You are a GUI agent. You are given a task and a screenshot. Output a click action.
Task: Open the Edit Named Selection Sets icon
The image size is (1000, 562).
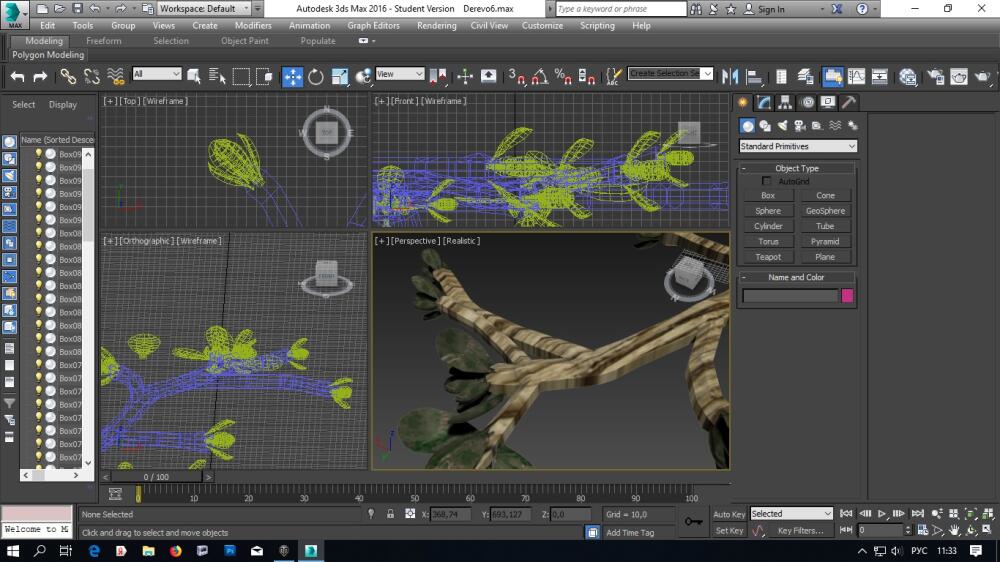(613, 77)
